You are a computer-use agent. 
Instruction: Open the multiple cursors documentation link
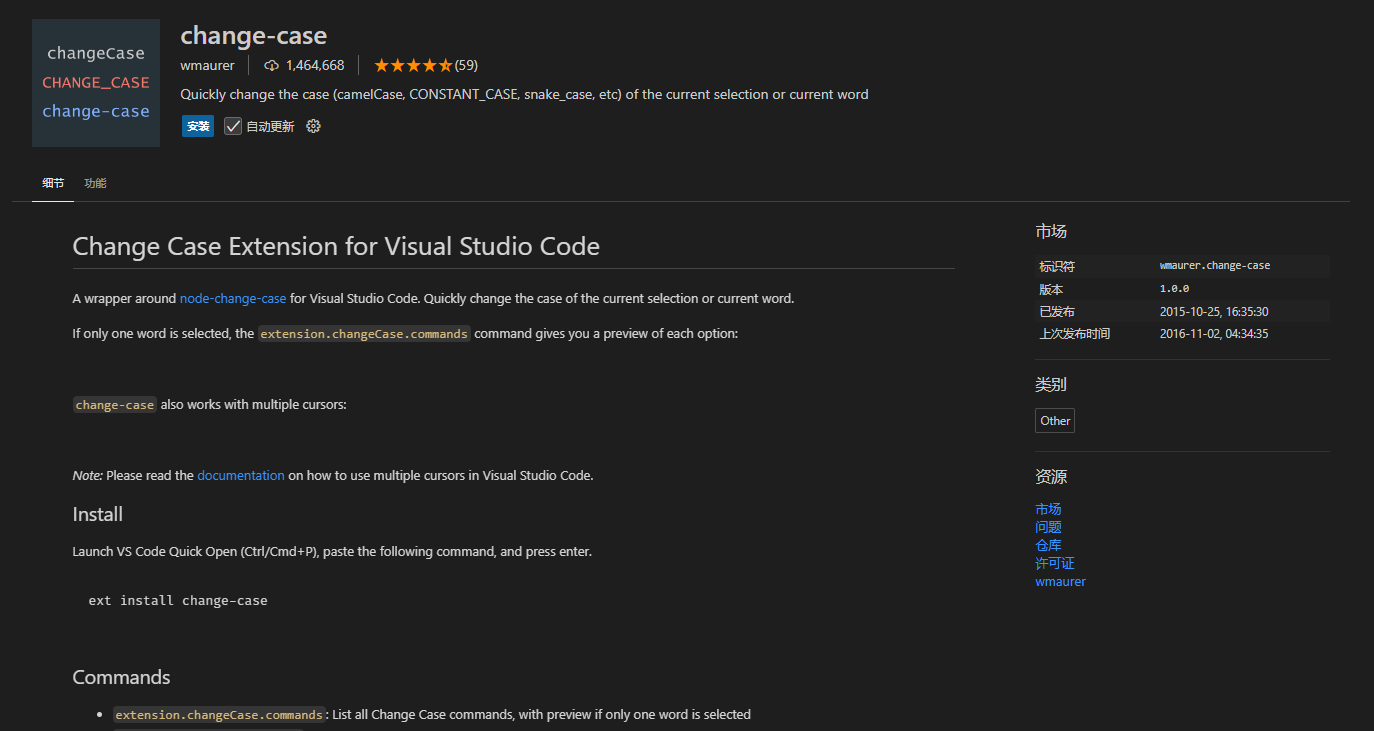click(x=241, y=476)
